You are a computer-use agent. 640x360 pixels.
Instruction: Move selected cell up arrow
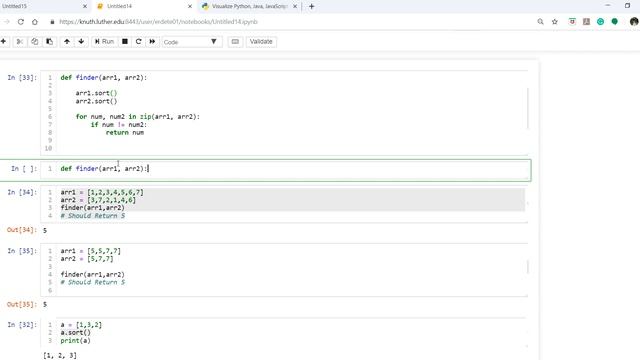tap(67, 42)
